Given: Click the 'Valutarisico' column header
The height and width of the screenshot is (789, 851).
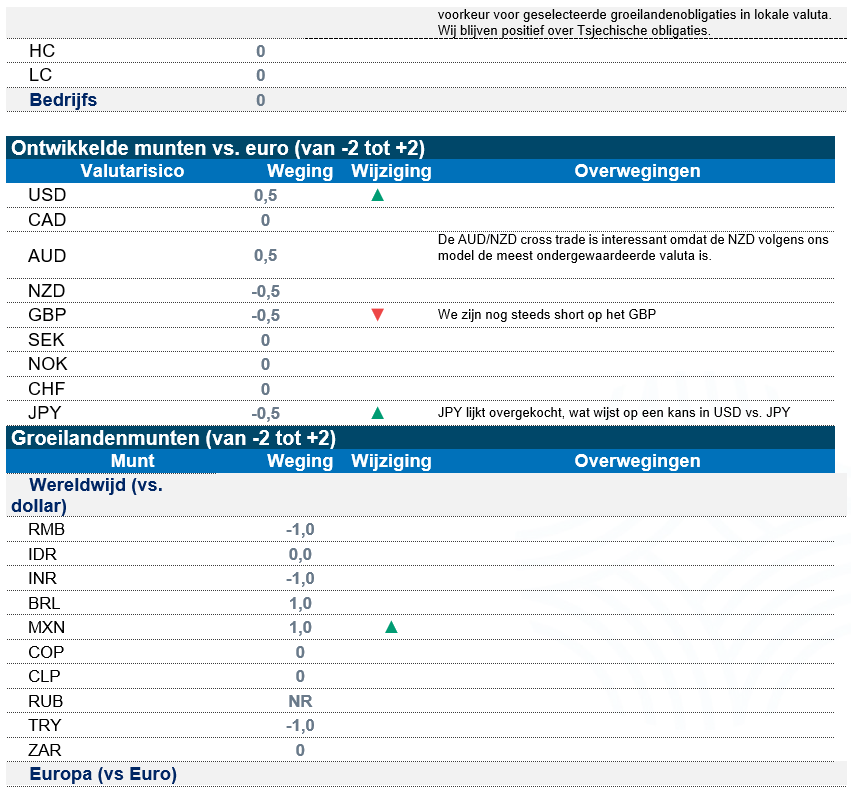Looking at the screenshot, I should pyautogui.click(x=132, y=171).
